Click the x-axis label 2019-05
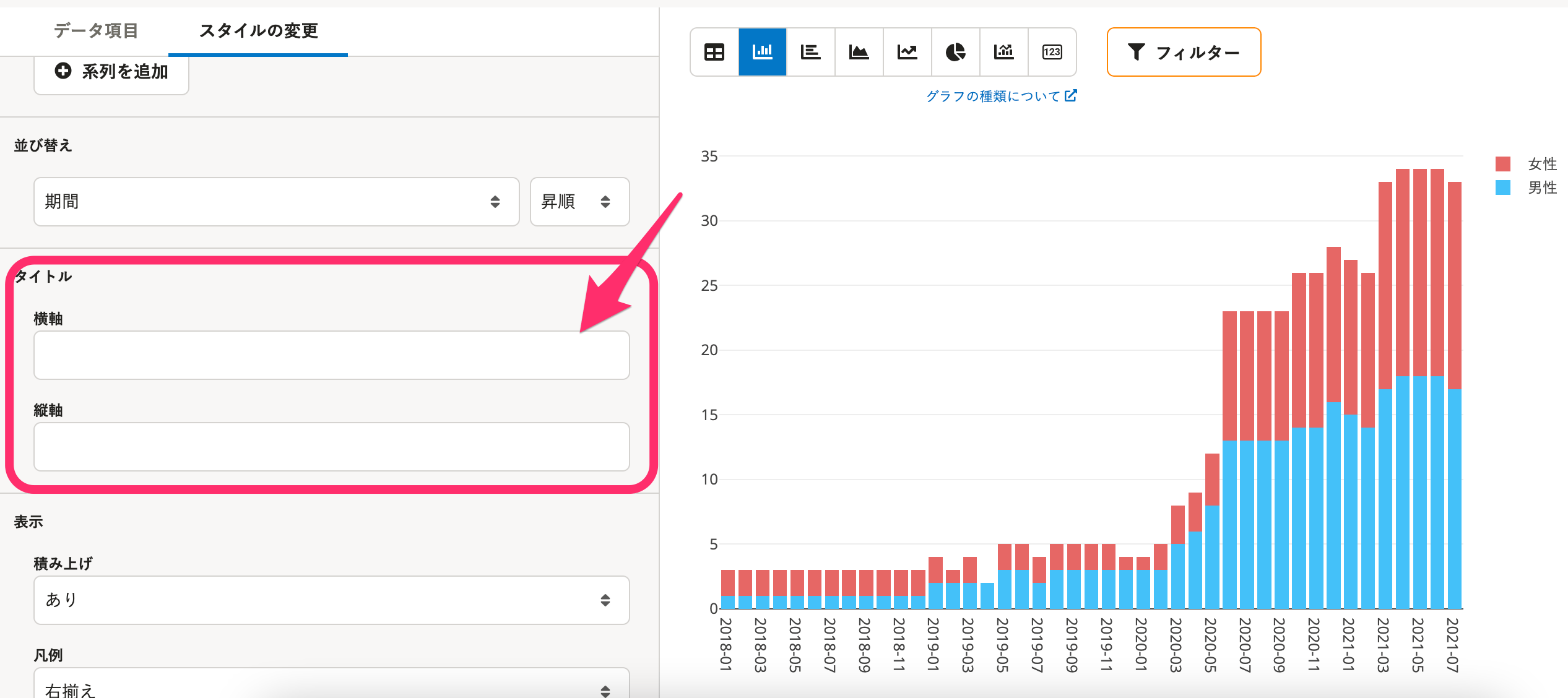Image resolution: width=1568 pixels, height=698 pixels. tap(1003, 644)
